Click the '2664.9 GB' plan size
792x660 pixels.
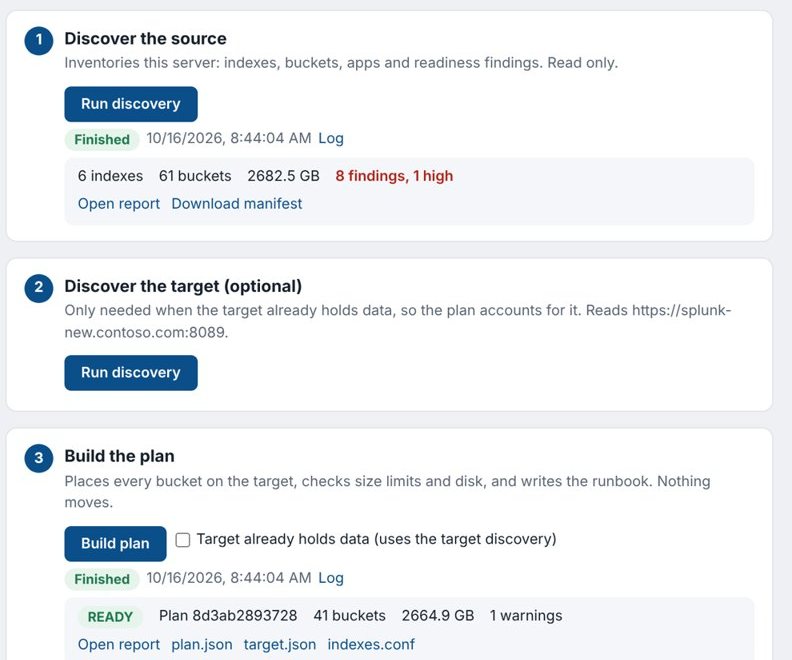tap(438, 616)
